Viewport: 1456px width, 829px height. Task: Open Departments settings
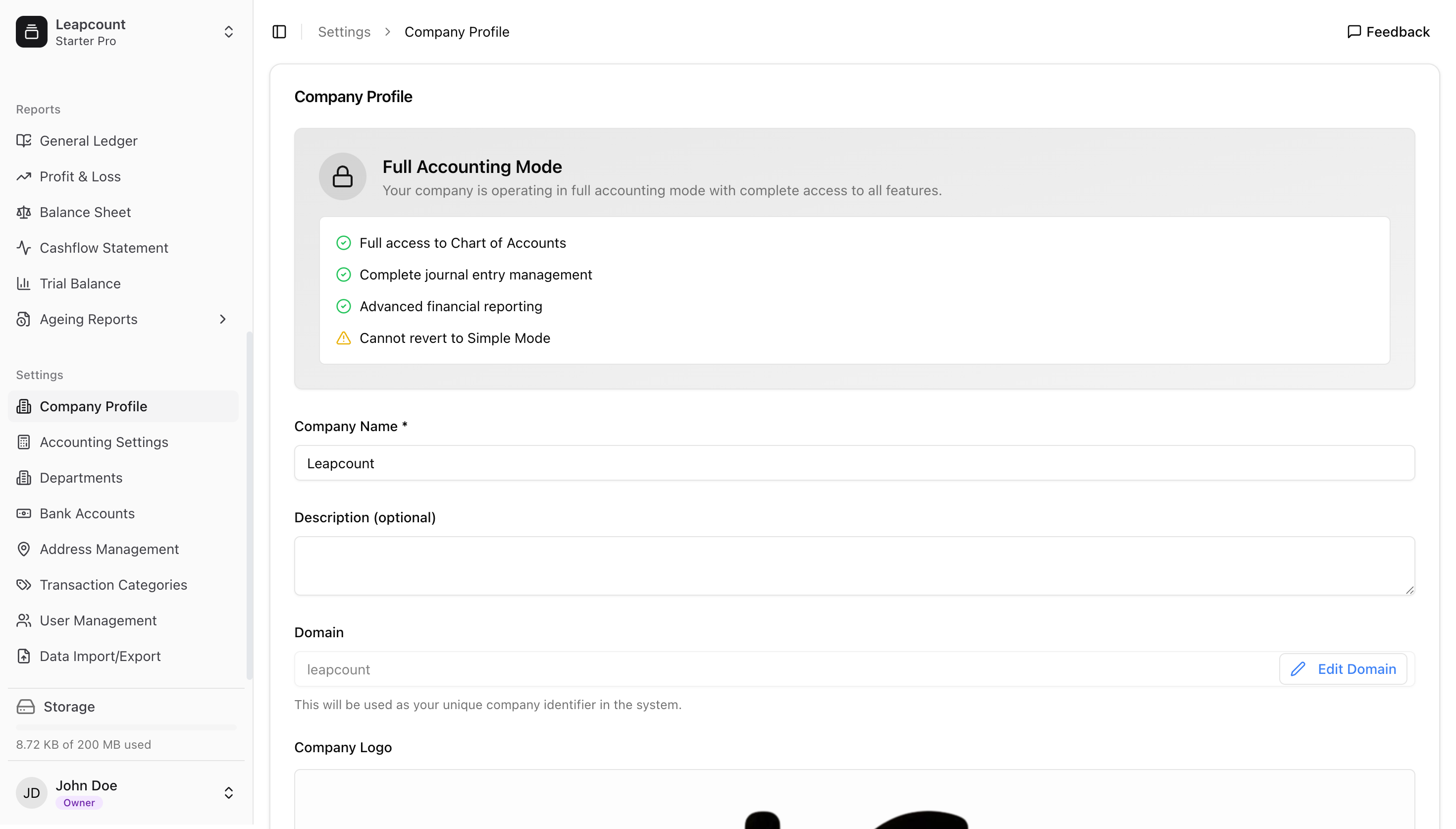point(123,478)
